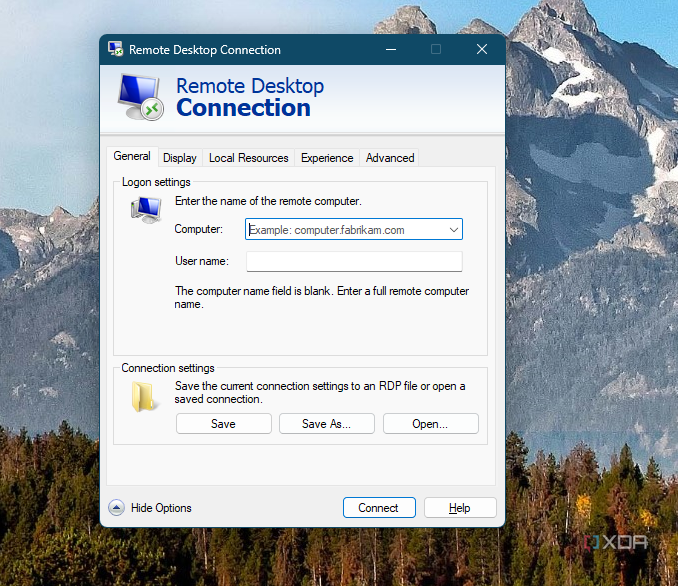Switch to the General tab

coord(132,156)
